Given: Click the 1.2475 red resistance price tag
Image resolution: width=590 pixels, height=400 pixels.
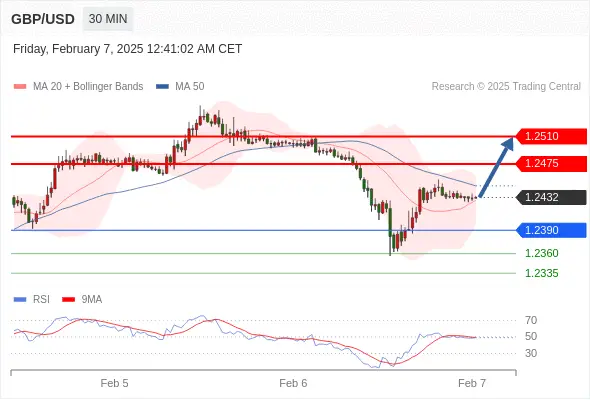Looking at the screenshot, I should coord(551,163).
